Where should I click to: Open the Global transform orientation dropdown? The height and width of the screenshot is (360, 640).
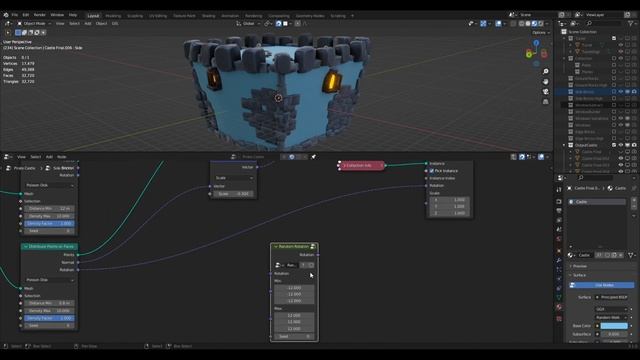point(248,24)
